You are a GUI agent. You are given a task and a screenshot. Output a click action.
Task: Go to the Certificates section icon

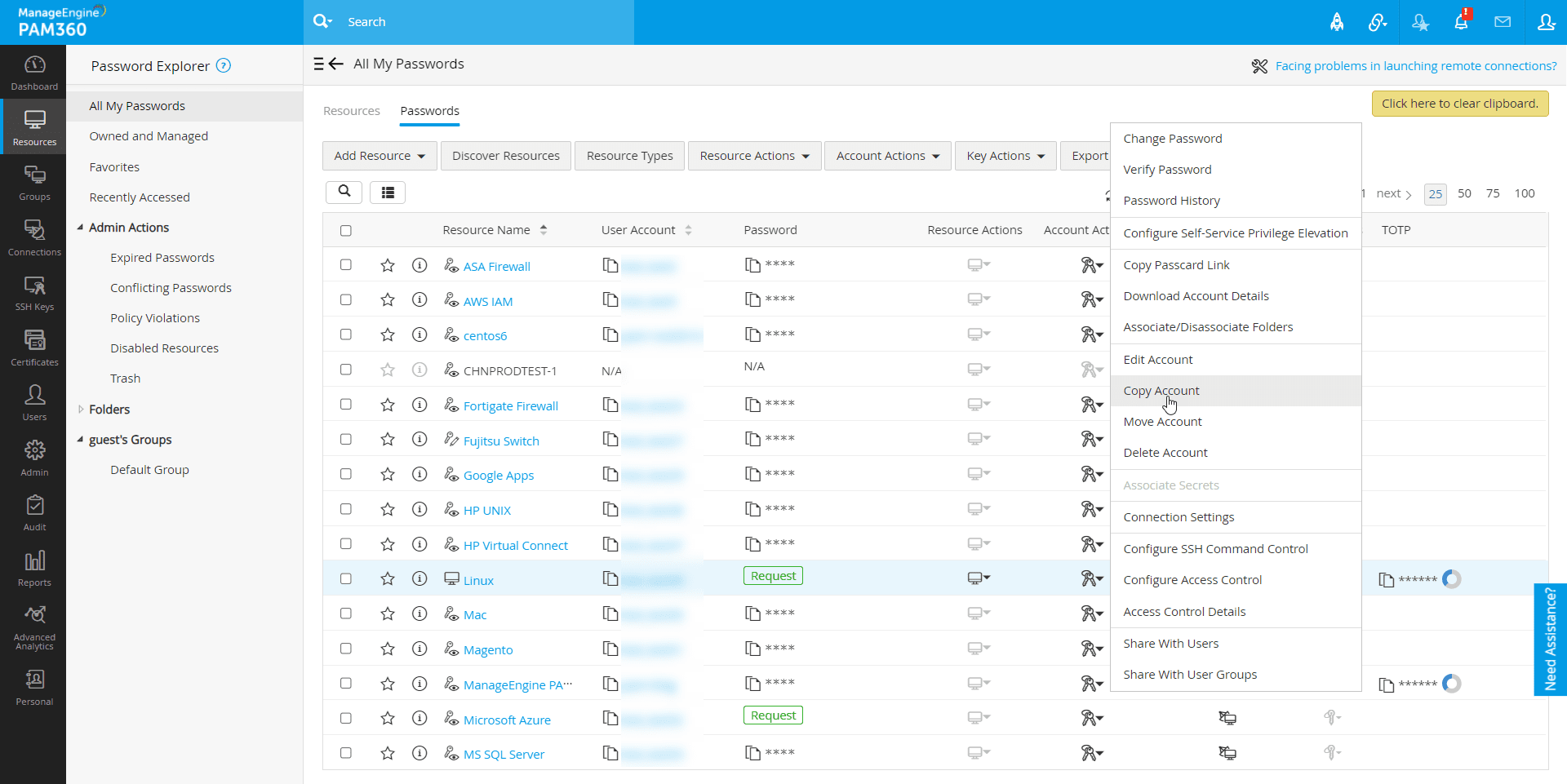coord(34,348)
